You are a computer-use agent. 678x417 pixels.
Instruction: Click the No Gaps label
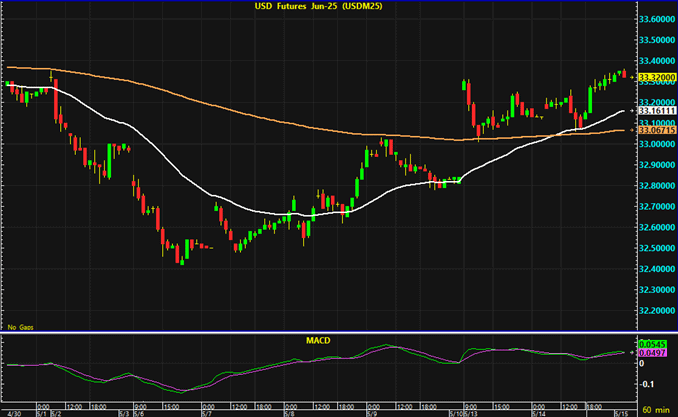tap(19, 327)
